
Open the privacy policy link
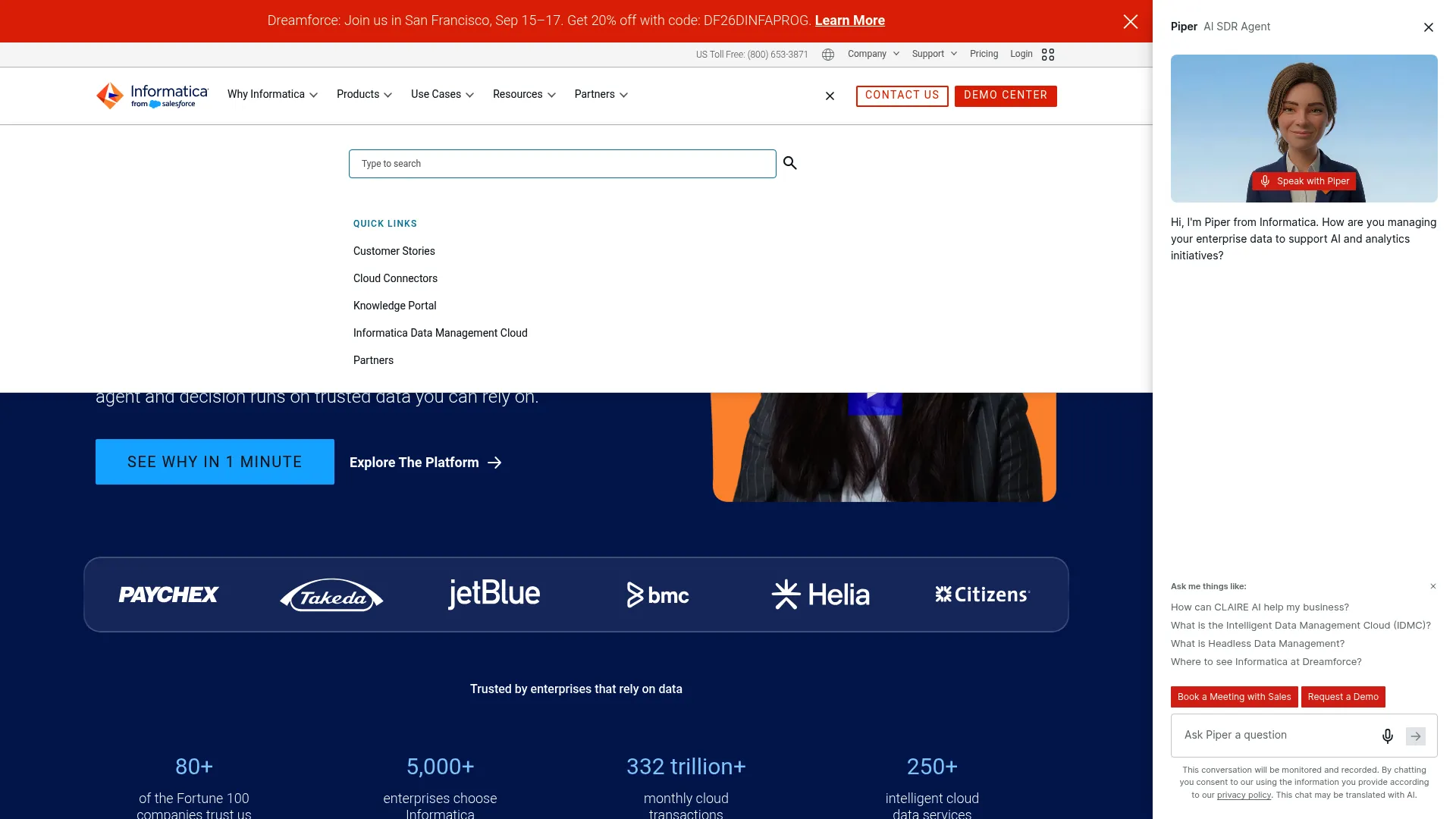point(1244,795)
